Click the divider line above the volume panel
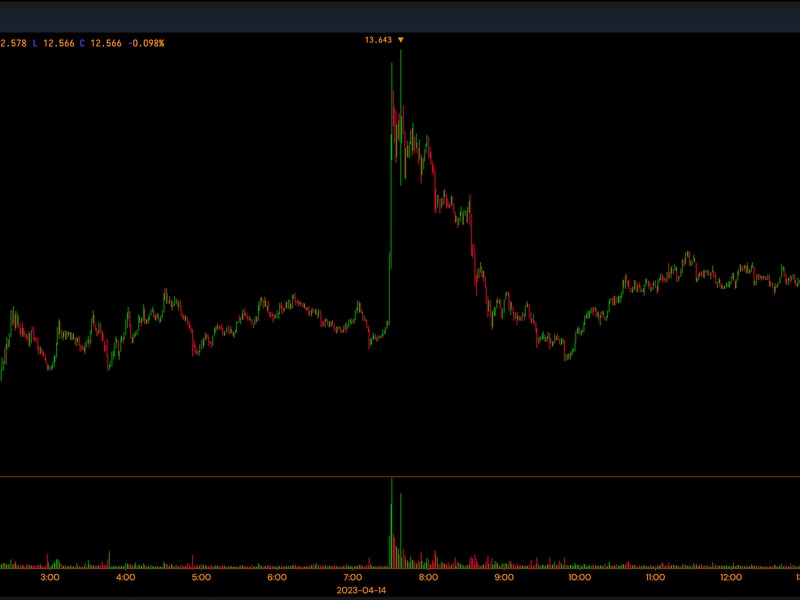This screenshot has height=600, width=800. 400,477
